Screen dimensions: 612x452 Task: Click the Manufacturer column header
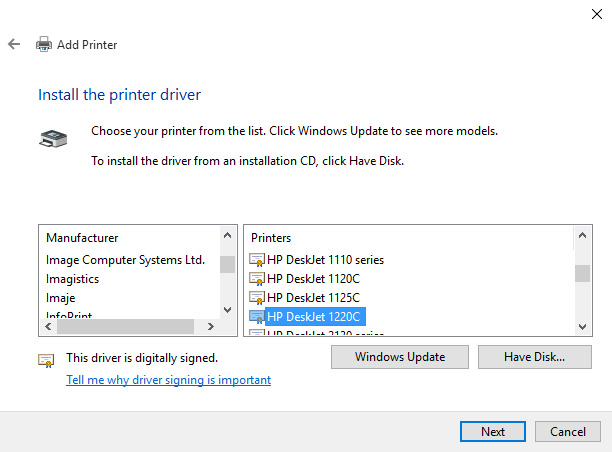(82, 238)
